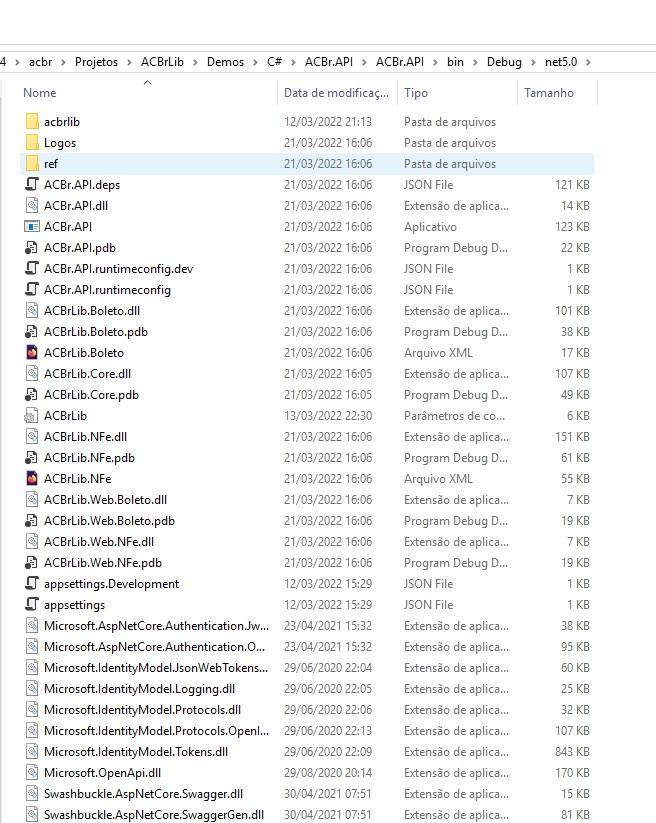Go to the acbr breadcrumb folder

40,62
